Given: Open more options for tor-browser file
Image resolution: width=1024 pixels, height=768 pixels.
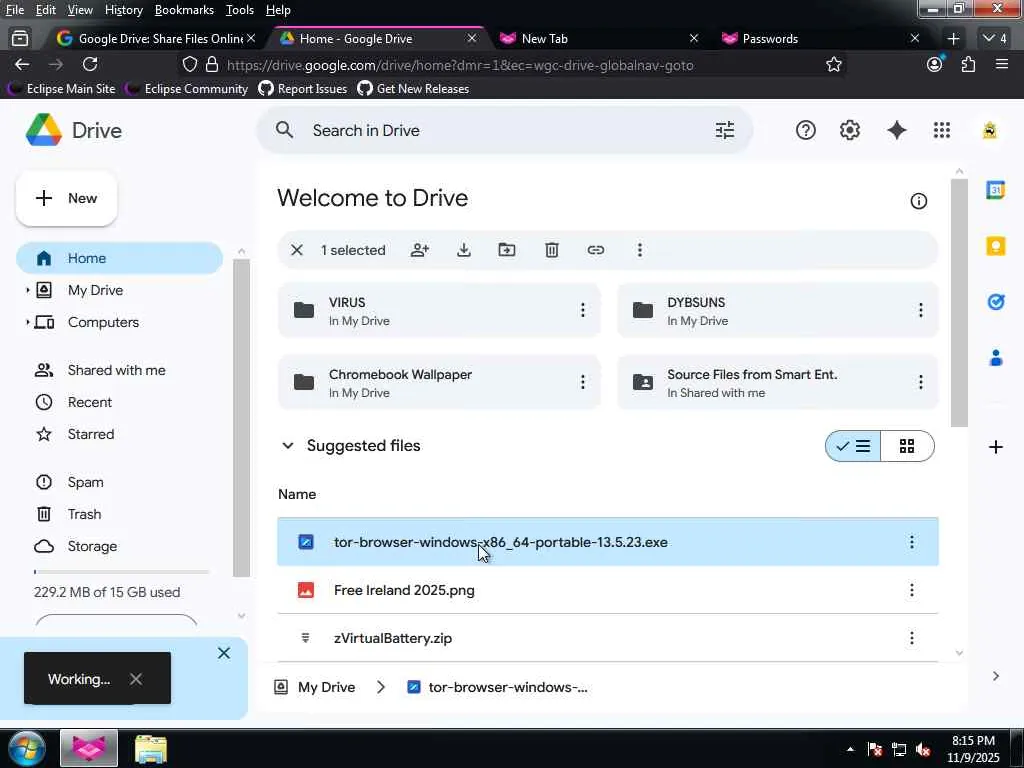Looking at the screenshot, I should coord(912,542).
